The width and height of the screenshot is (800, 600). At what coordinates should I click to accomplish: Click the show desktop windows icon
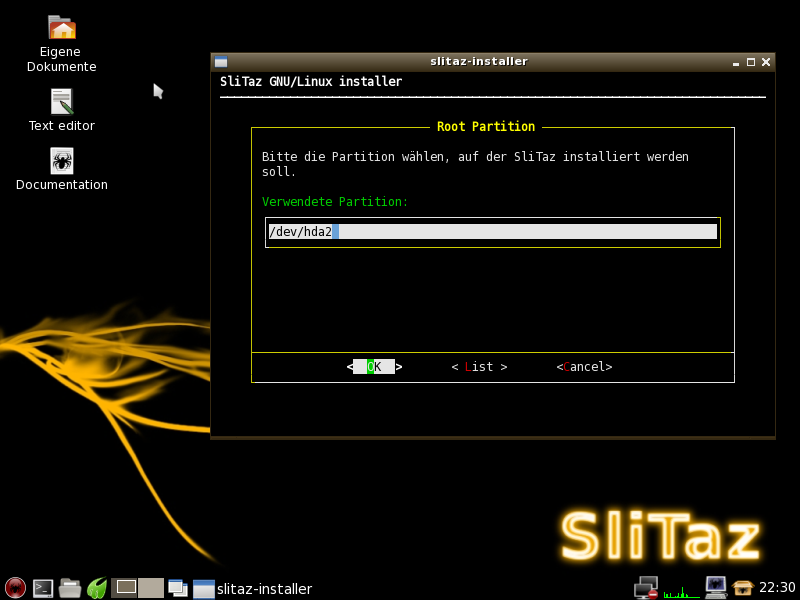[178, 588]
